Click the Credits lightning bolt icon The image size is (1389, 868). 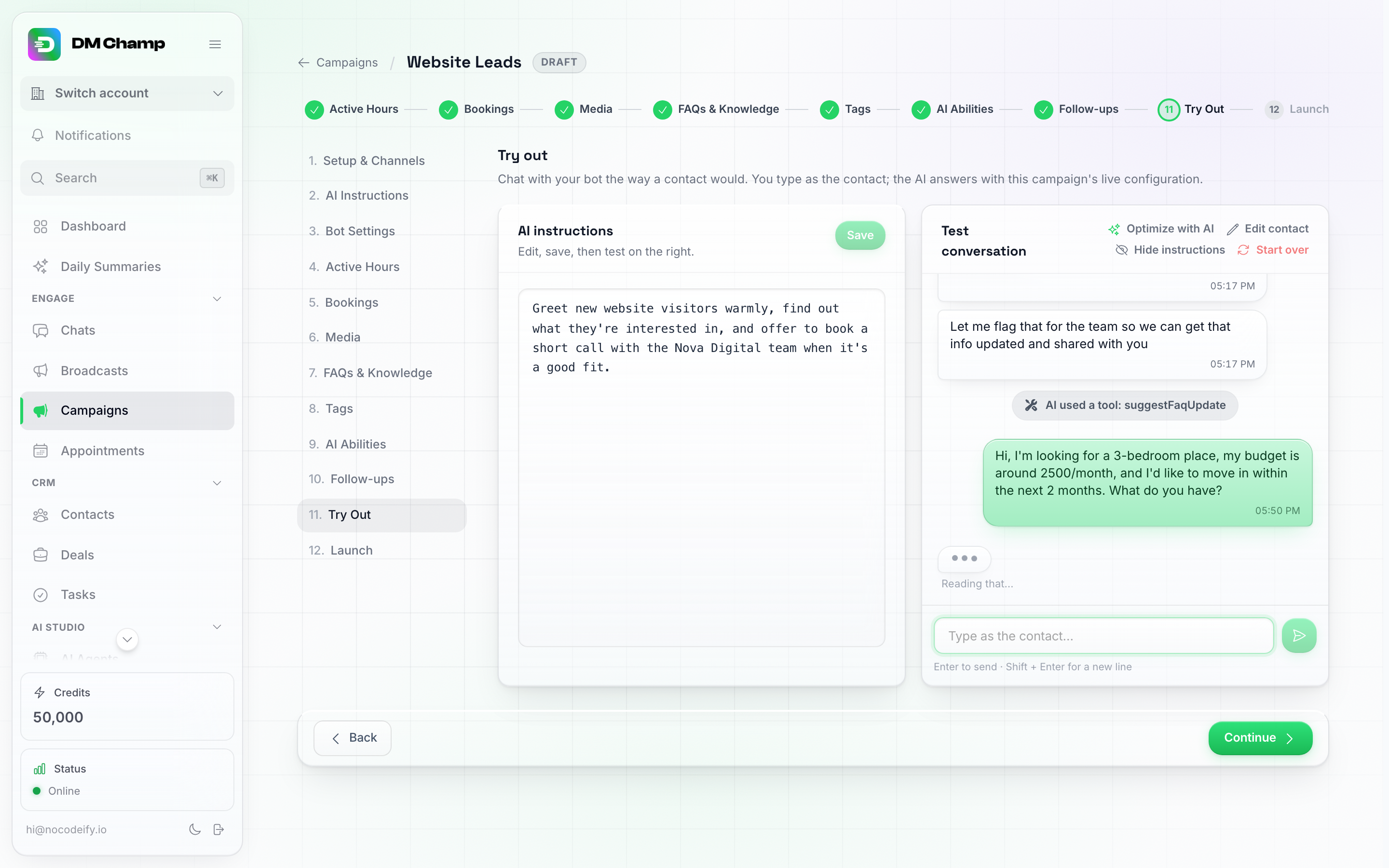click(x=40, y=692)
